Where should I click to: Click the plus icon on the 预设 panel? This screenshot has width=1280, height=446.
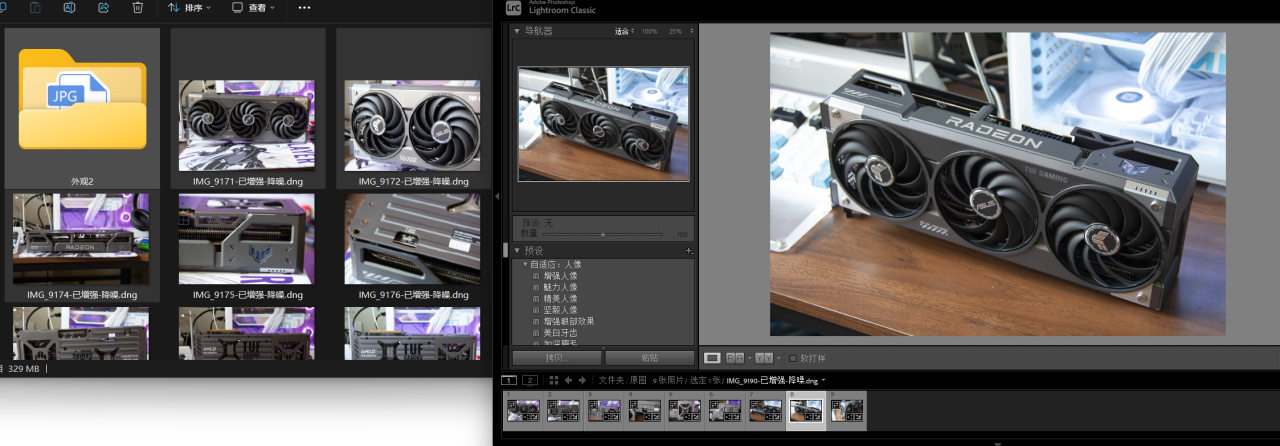[689, 251]
